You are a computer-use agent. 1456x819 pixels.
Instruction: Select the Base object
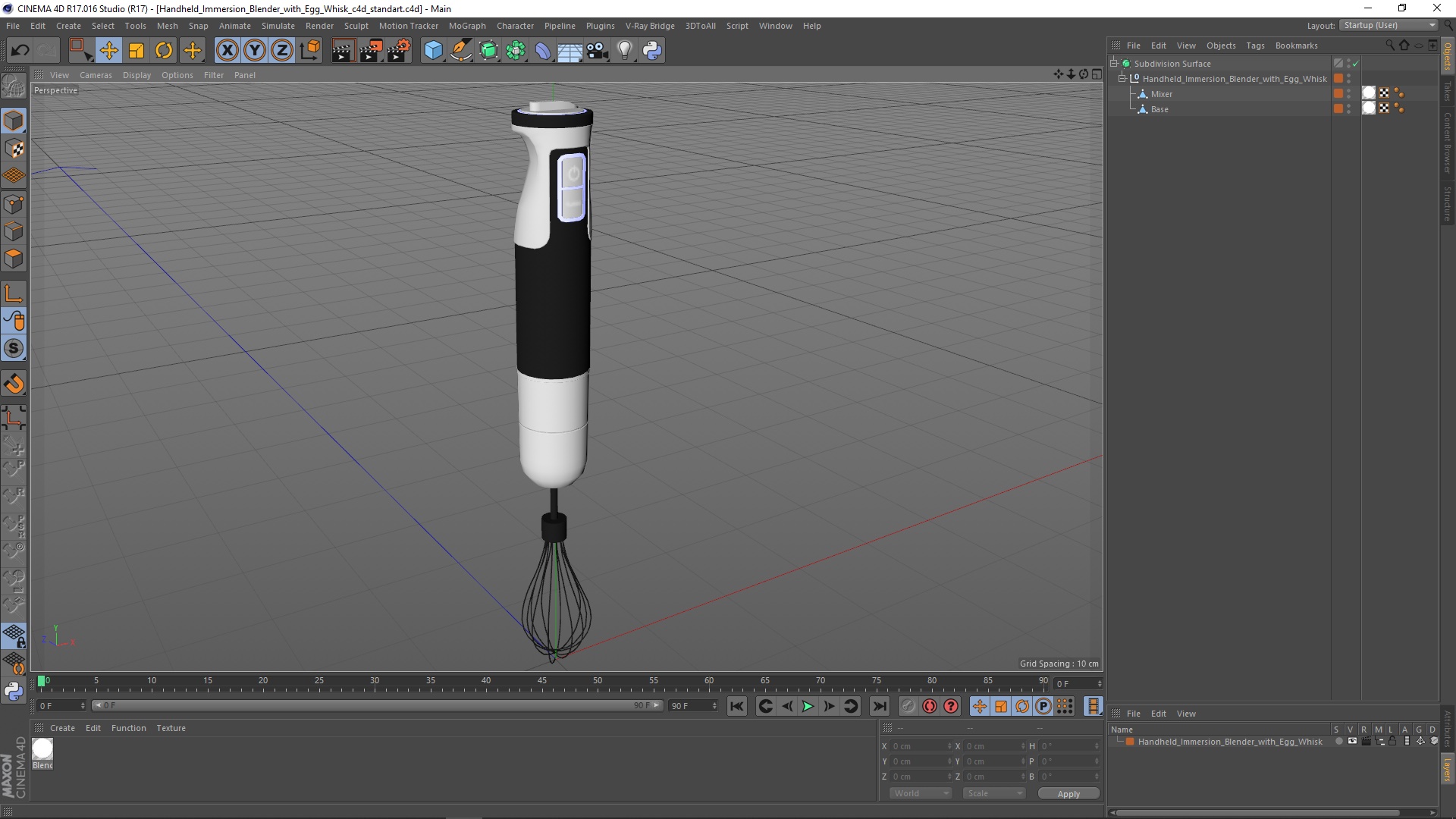point(1159,109)
